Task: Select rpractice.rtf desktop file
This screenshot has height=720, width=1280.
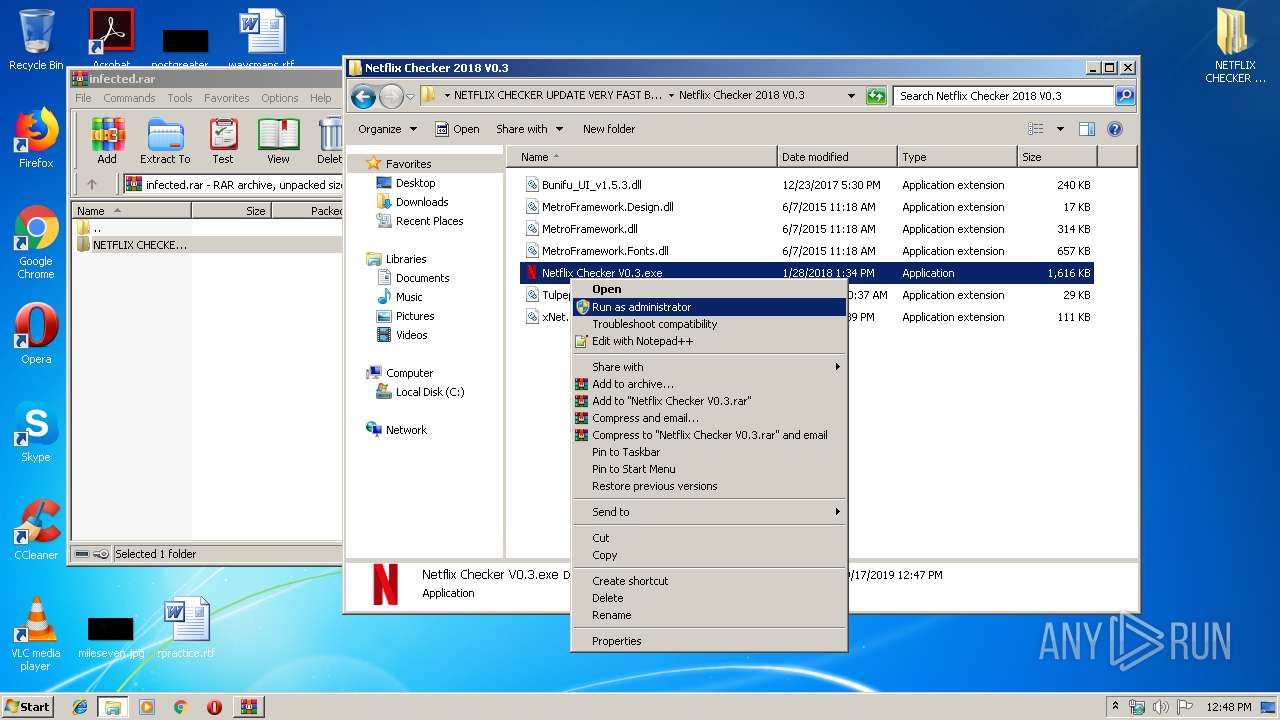Action: point(188,628)
